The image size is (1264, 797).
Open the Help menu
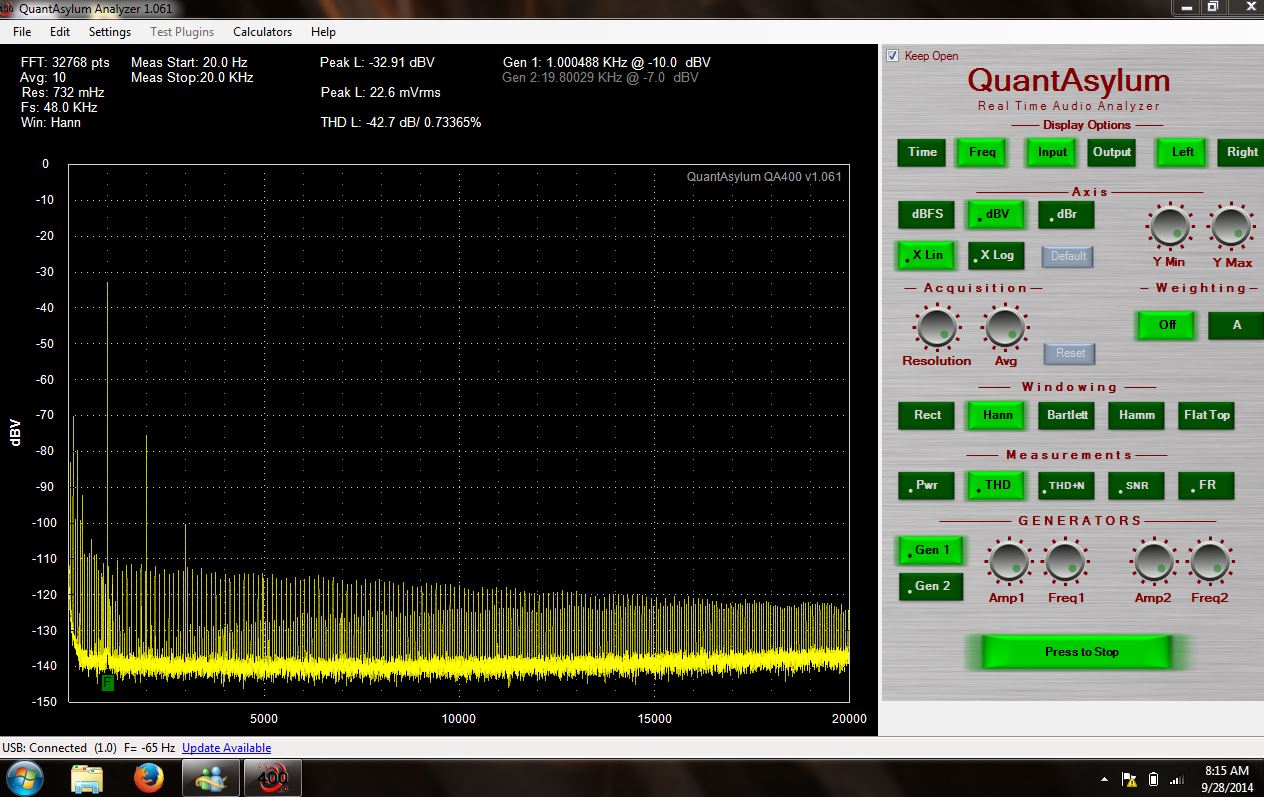(323, 32)
